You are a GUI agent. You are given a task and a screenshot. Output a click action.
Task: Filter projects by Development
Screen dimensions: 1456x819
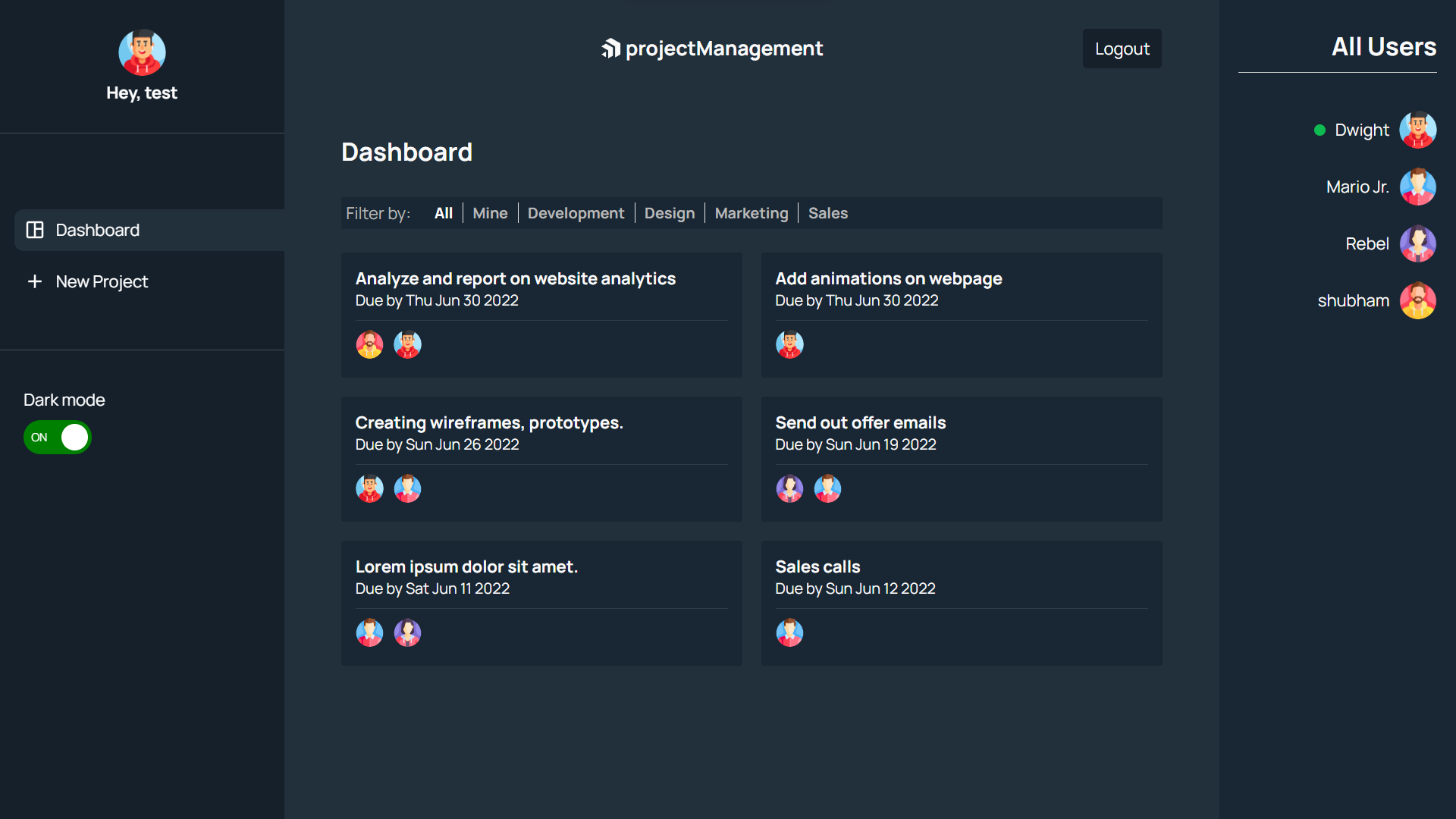pos(576,213)
